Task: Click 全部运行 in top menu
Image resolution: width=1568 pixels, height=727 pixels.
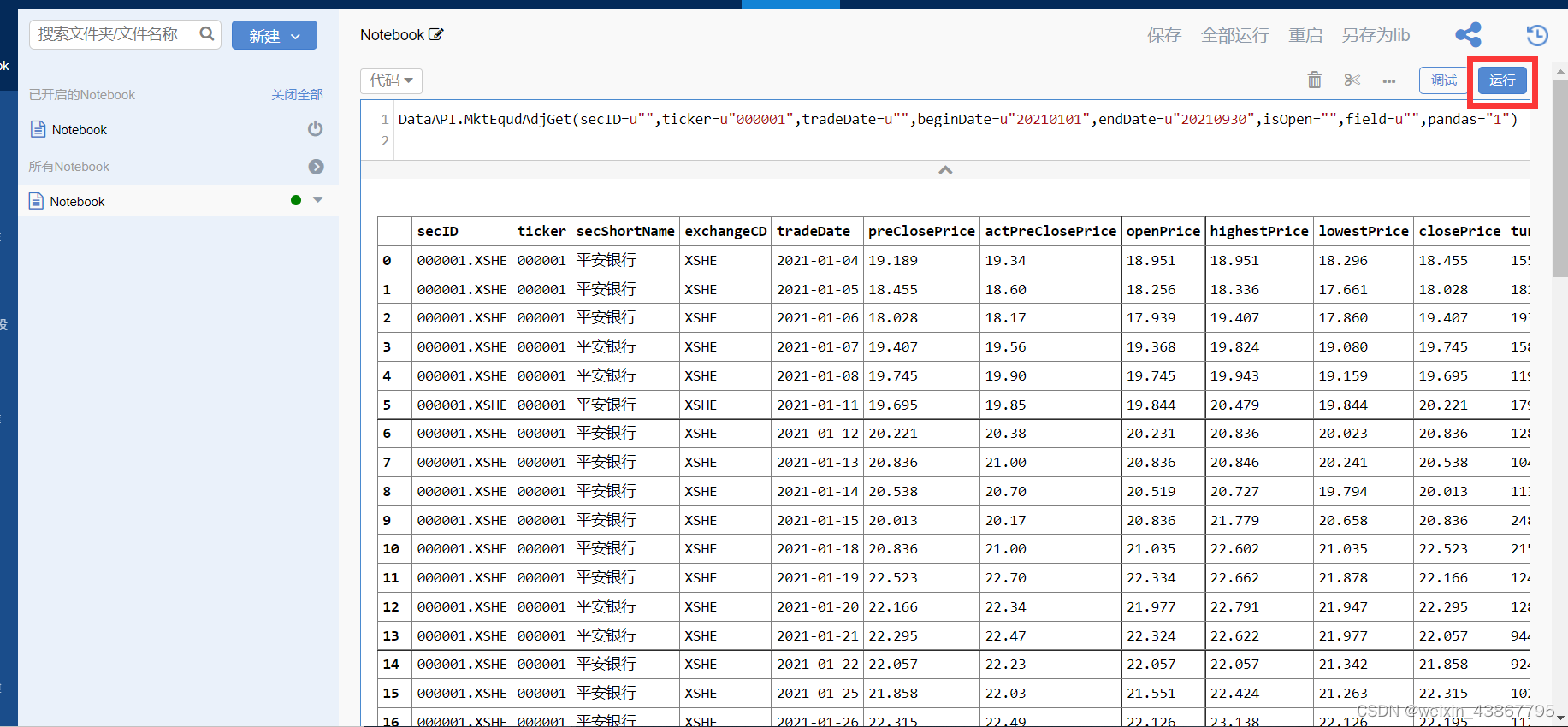Action: coord(1234,35)
